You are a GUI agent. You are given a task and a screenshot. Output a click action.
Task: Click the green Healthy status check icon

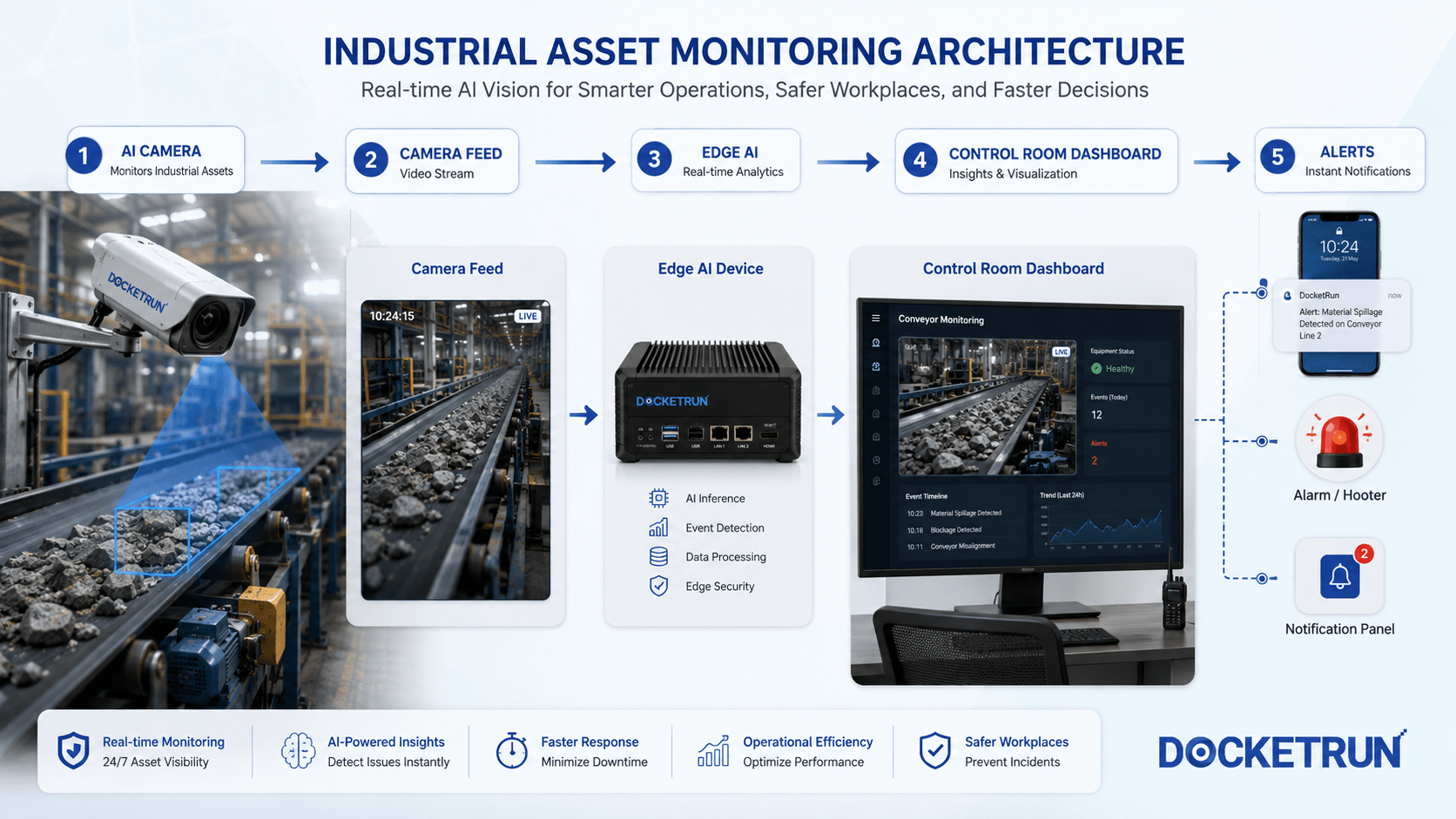(1096, 369)
